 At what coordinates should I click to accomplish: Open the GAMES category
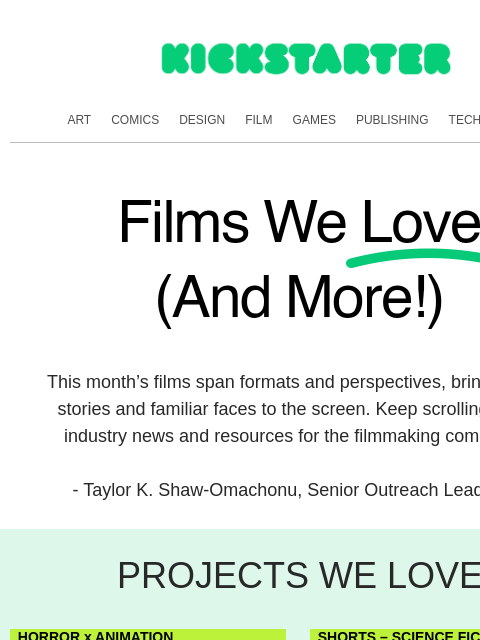coord(314,120)
